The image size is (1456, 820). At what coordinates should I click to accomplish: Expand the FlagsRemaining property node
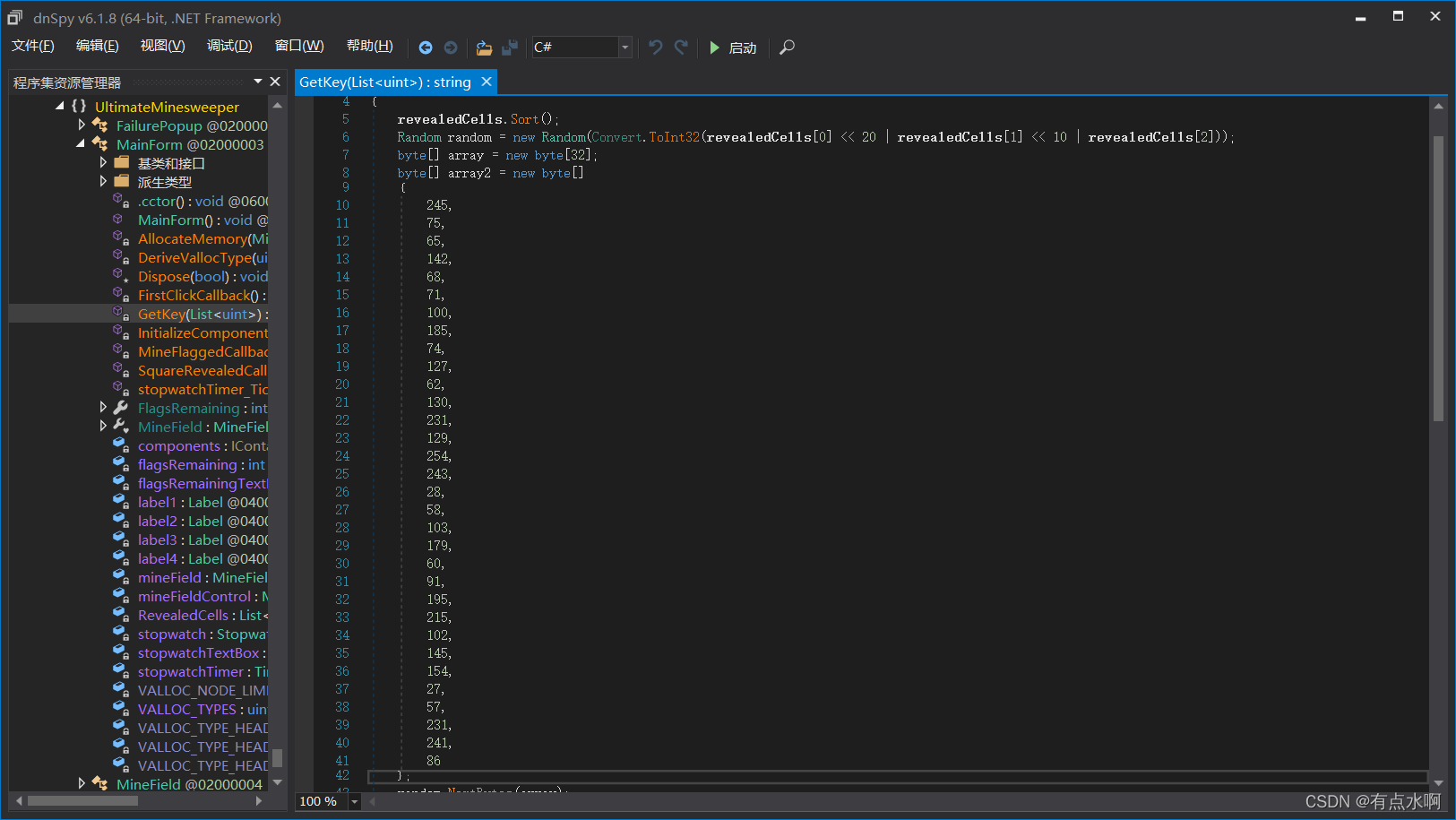pos(103,407)
